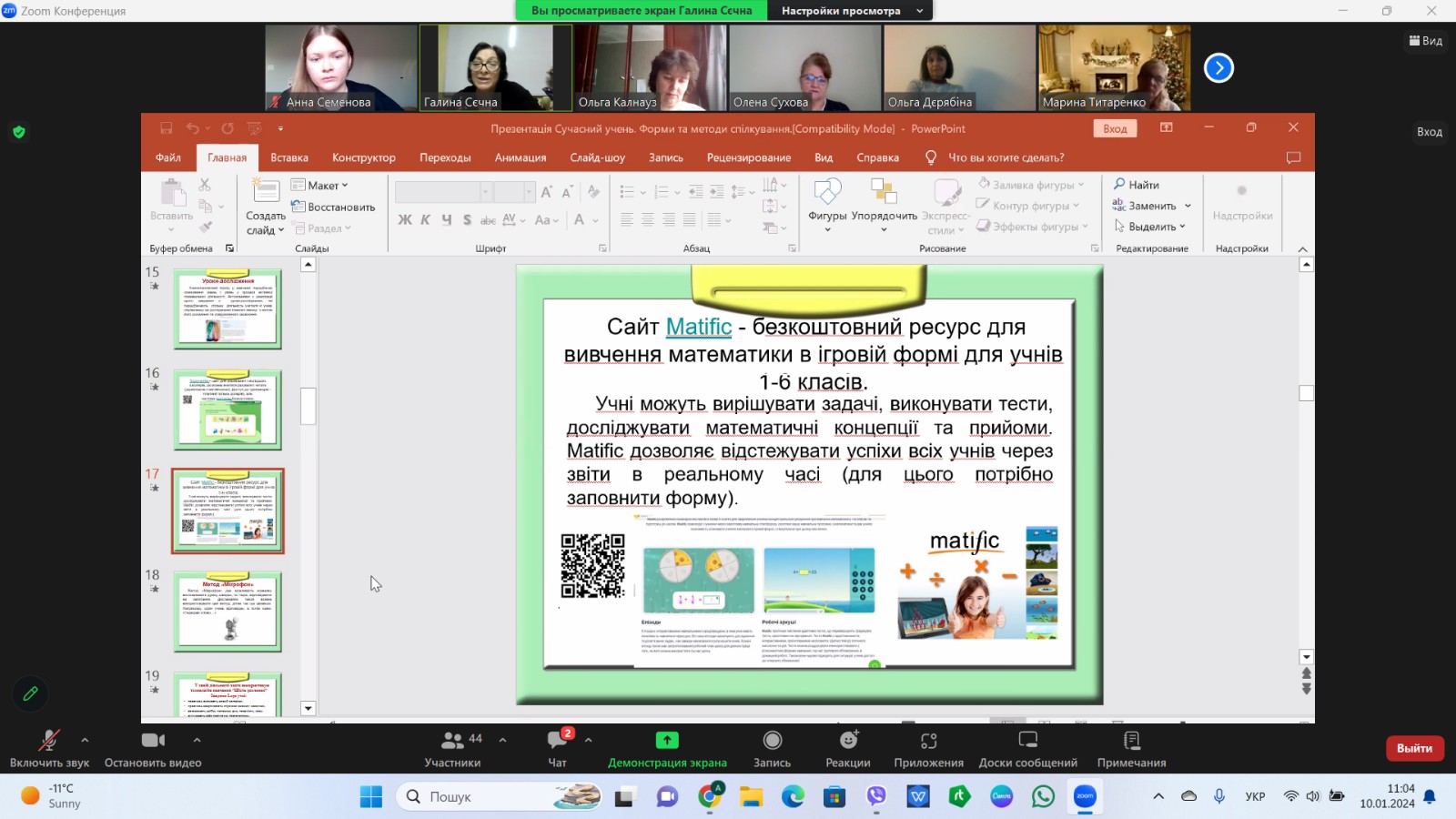Open Настройки просмотра view options dropdown
This screenshot has height=819, width=1456.
pos(850,11)
